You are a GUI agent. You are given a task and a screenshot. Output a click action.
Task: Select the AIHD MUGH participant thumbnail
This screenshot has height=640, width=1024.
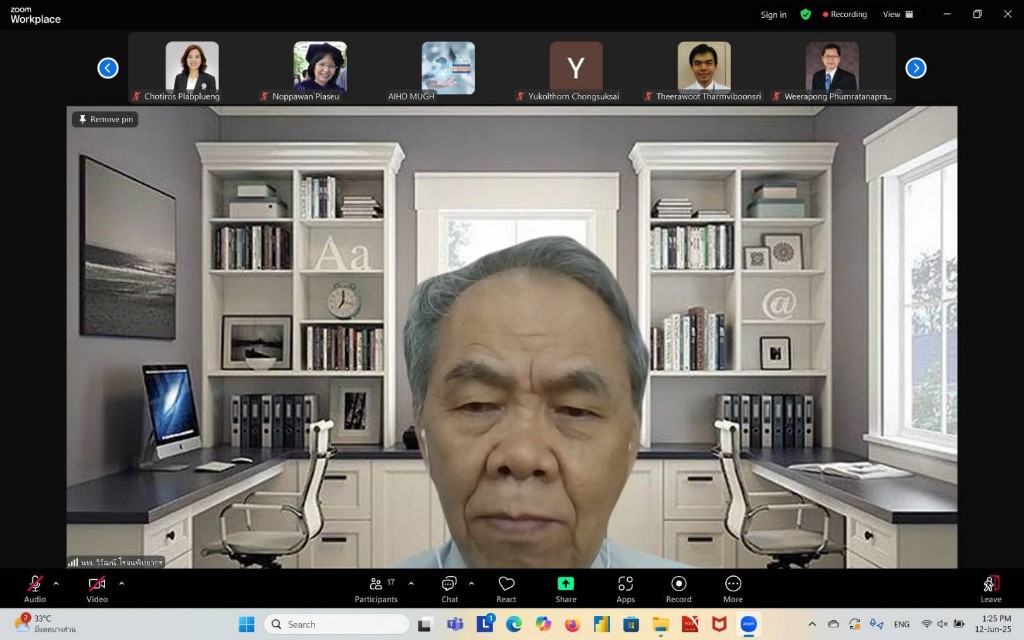coord(448,67)
